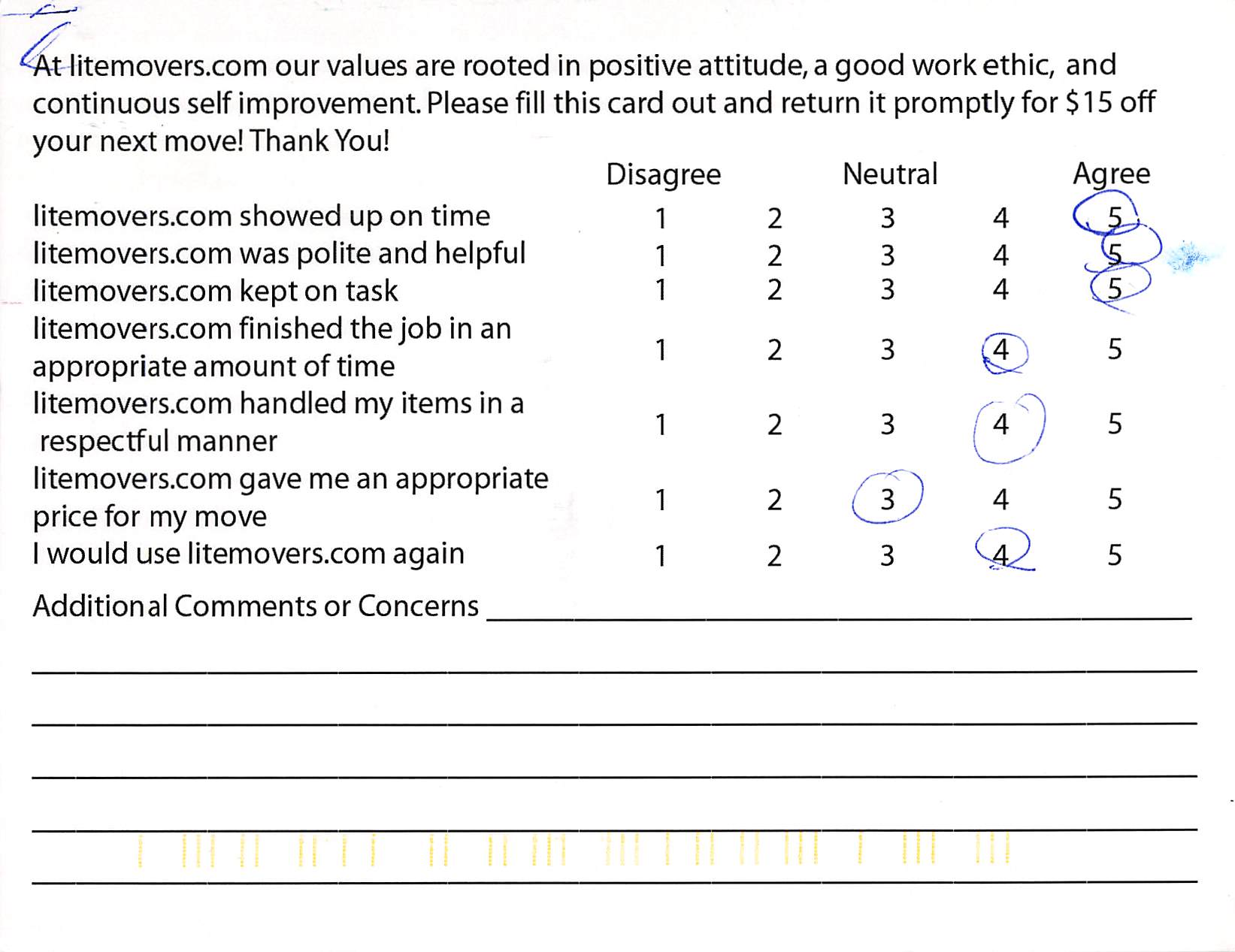The width and height of the screenshot is (1235, 952).
Task: Click the Disagree column header
Action: 663,175
